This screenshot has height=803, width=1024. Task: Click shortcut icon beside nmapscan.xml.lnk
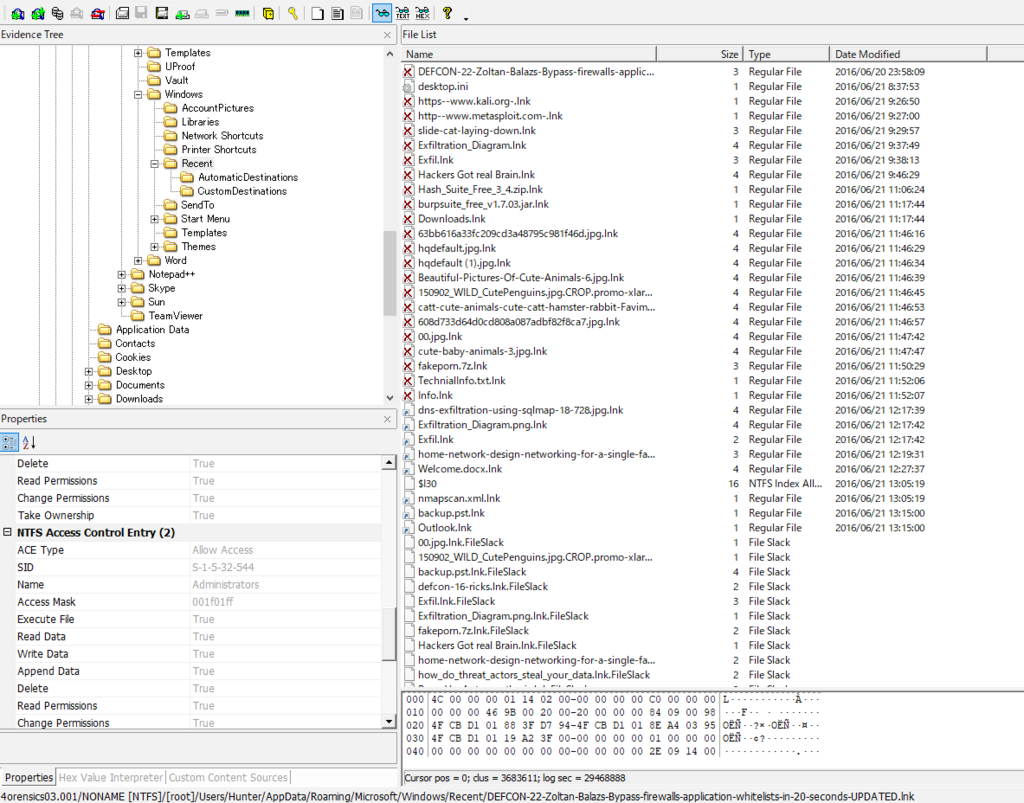[x=408, y=499]
